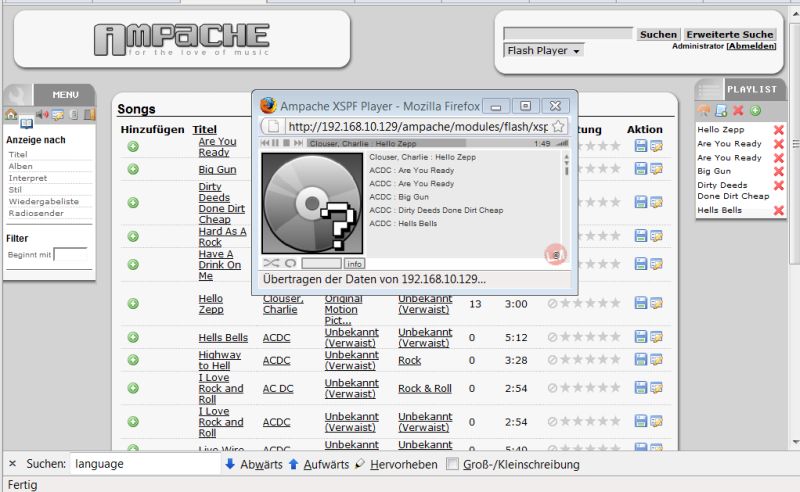The height and width of the screenshot is (492, 800).
Task: Click the page identity icon in the popup URL bar
Action: point(273,126)
